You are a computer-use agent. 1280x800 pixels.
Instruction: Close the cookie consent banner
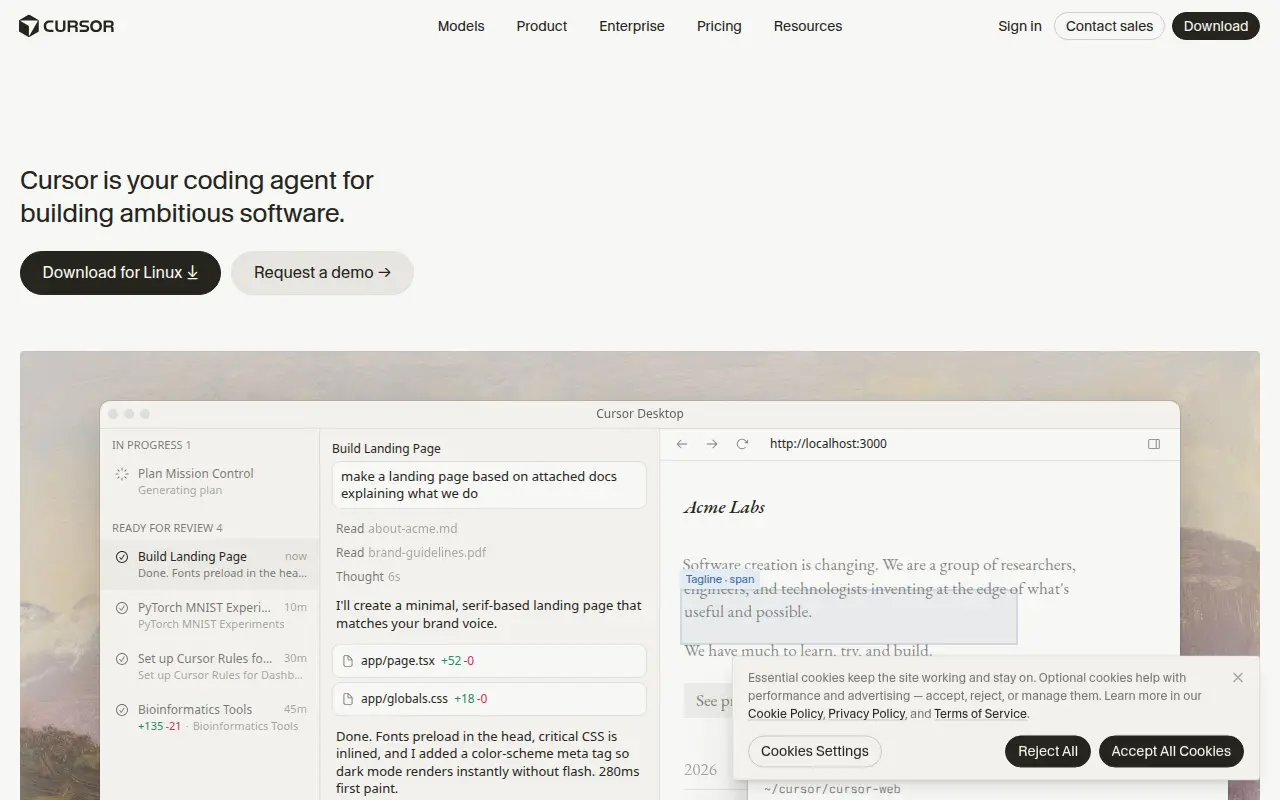point(1238,677)
